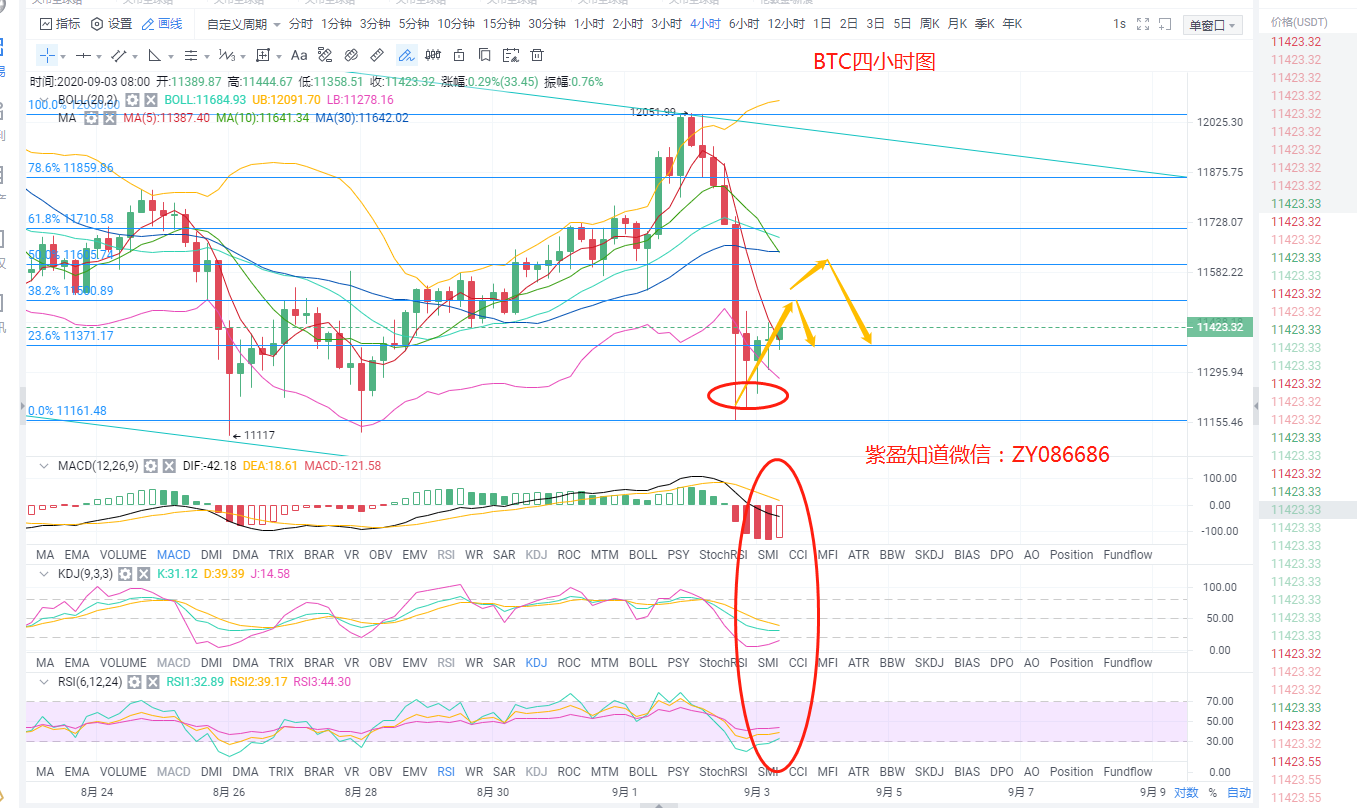
Task: Select the crosshair cursor tool
Action: (x=48, y=55)
